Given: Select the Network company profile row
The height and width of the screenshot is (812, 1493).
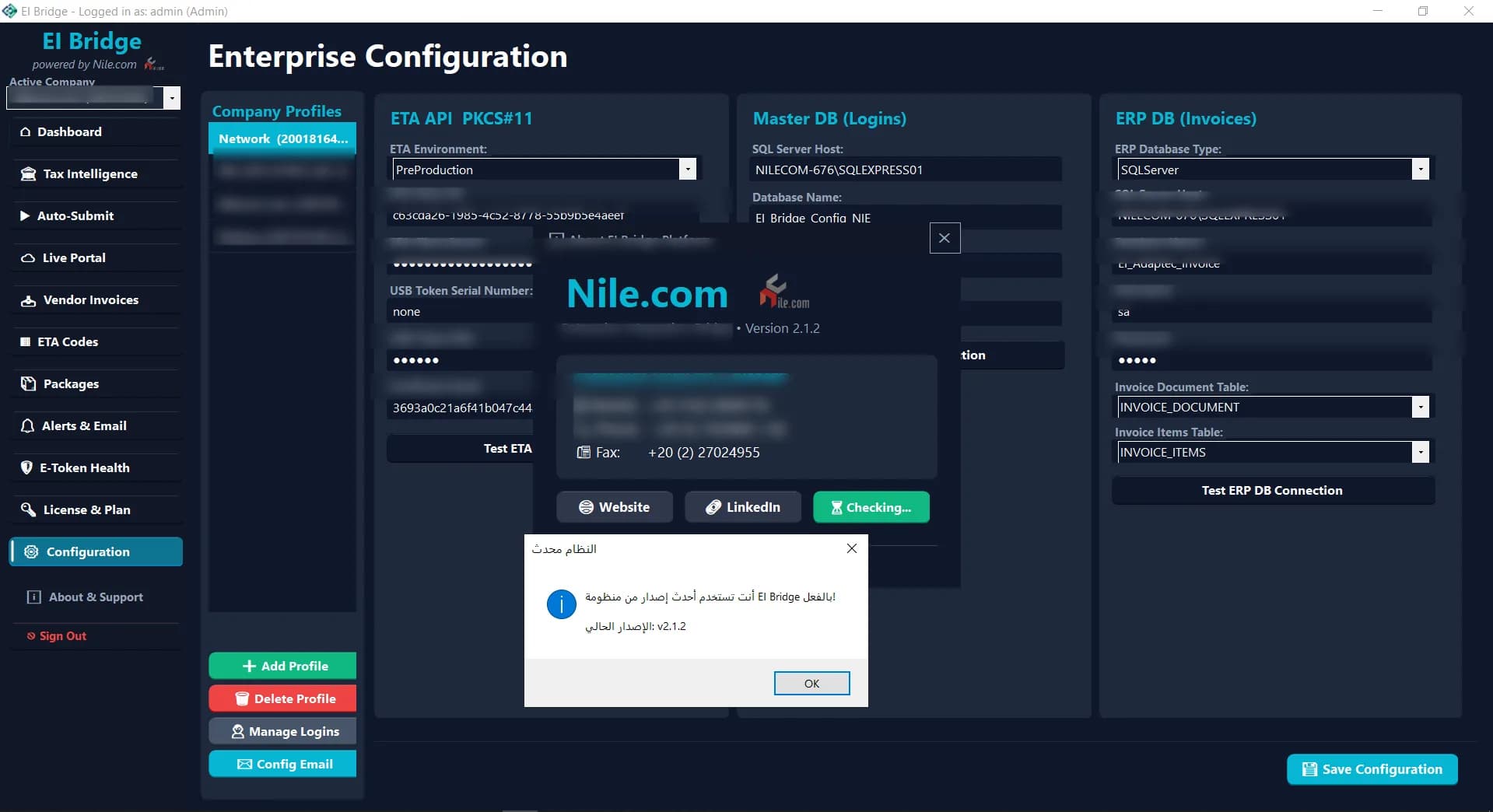Looking at the screenshot, I should coord(282,138).
